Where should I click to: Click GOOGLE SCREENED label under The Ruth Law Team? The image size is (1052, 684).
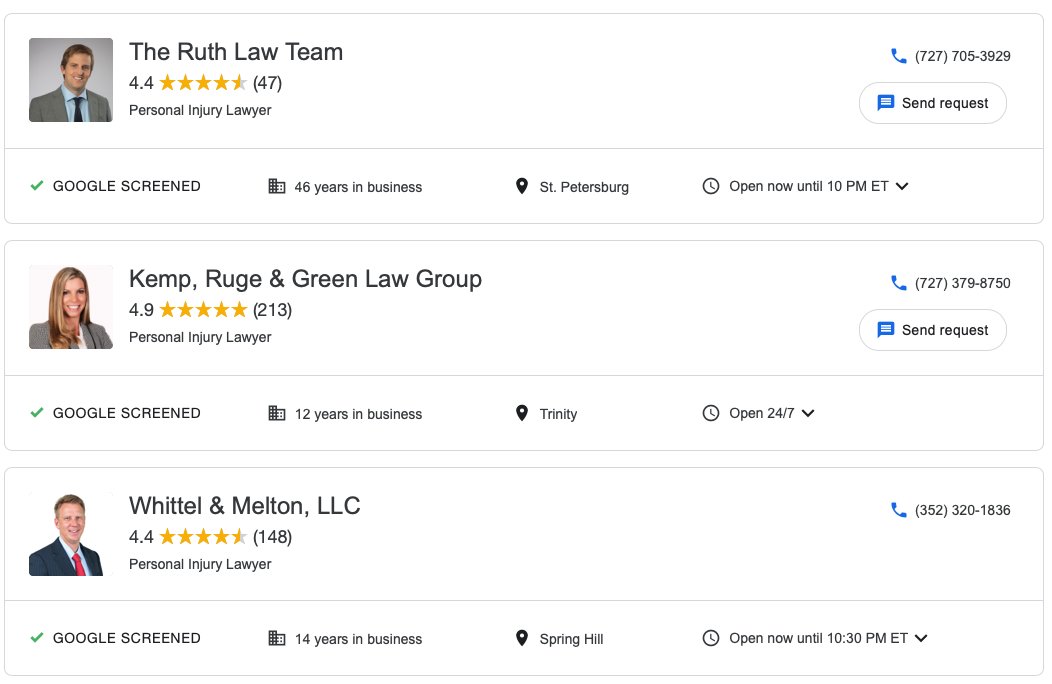point(127,186)
